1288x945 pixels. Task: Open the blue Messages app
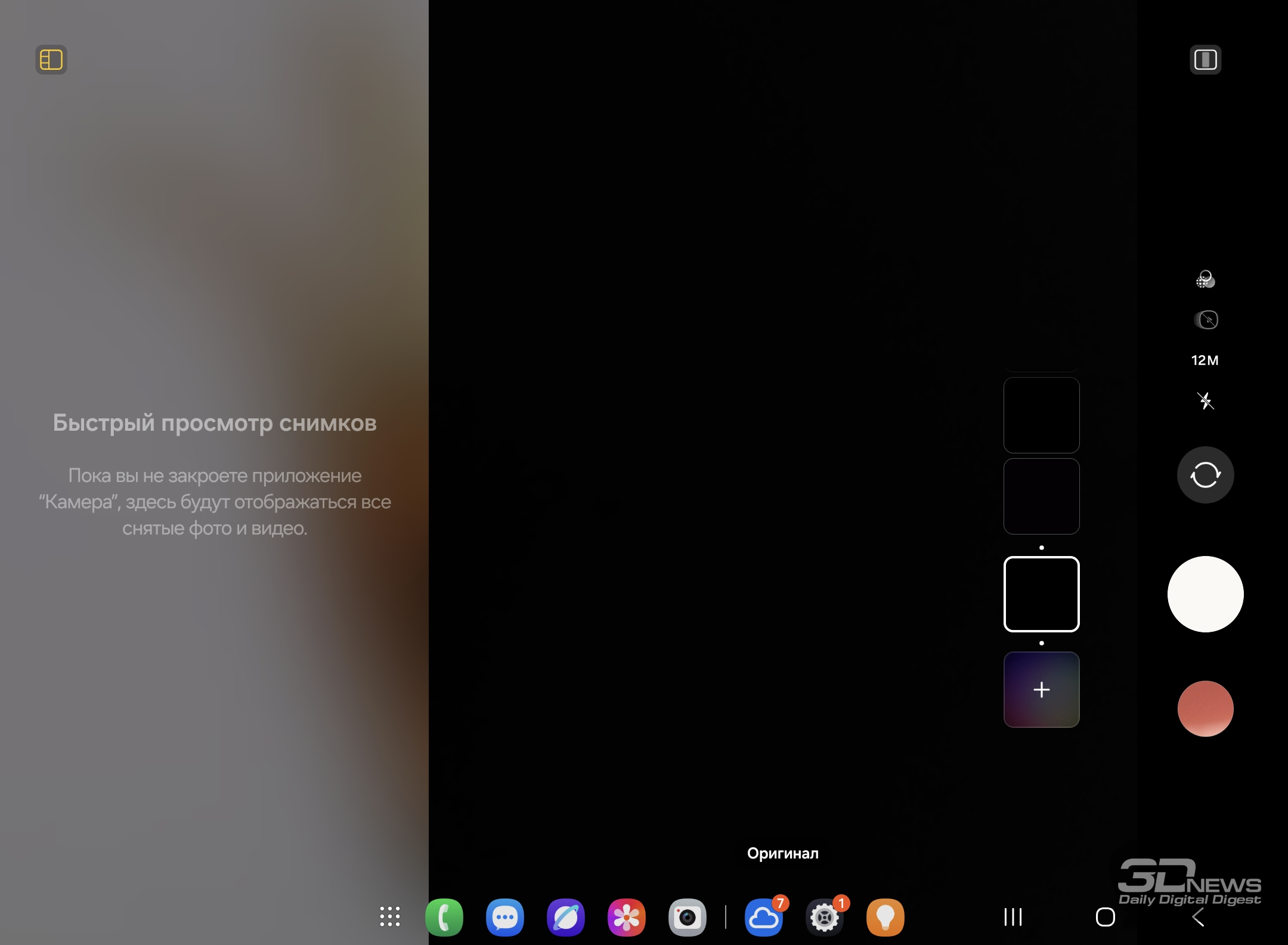tap(505, 917)
